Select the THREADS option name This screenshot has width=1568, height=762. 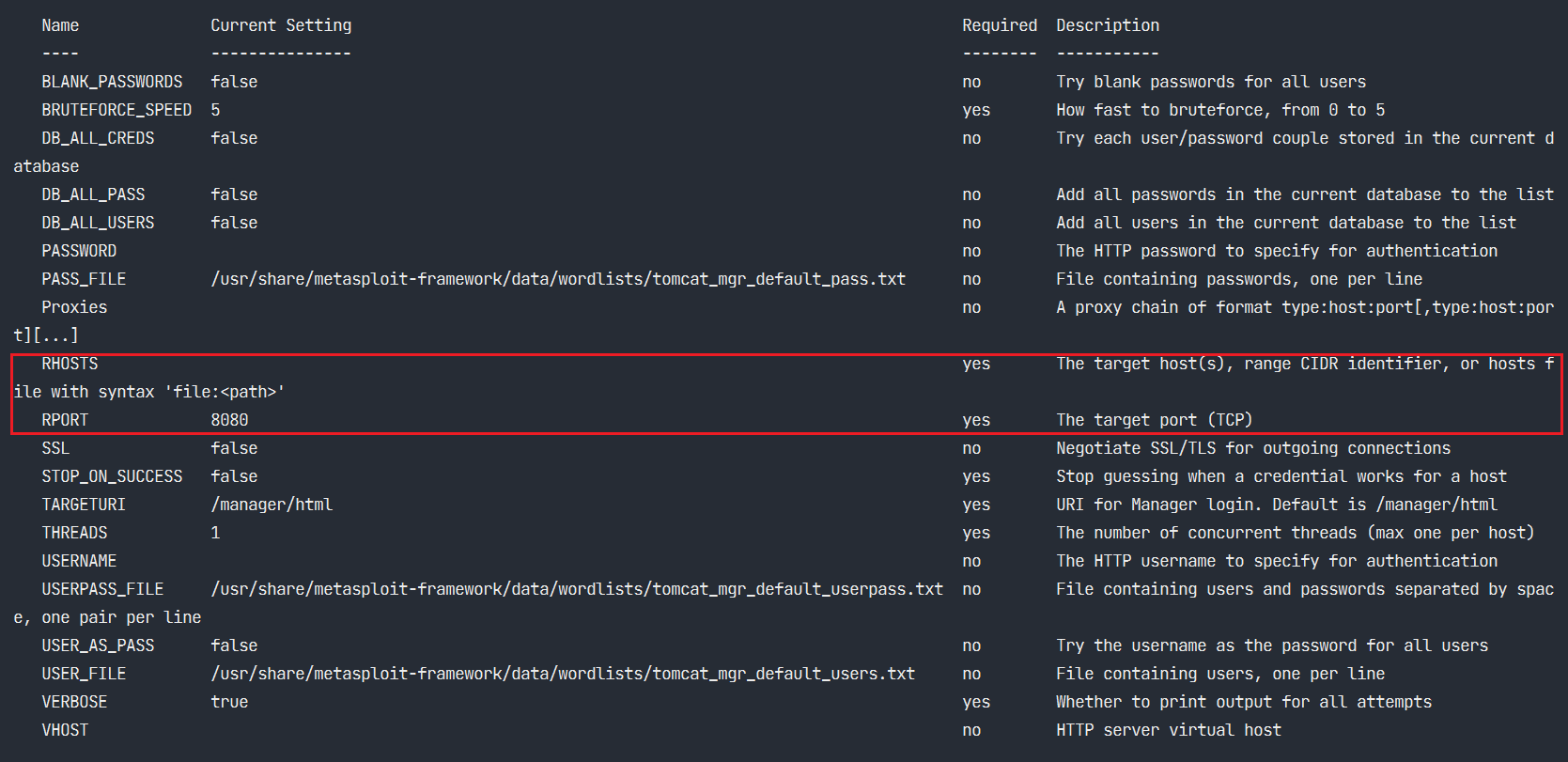click(x=74, y=533)
